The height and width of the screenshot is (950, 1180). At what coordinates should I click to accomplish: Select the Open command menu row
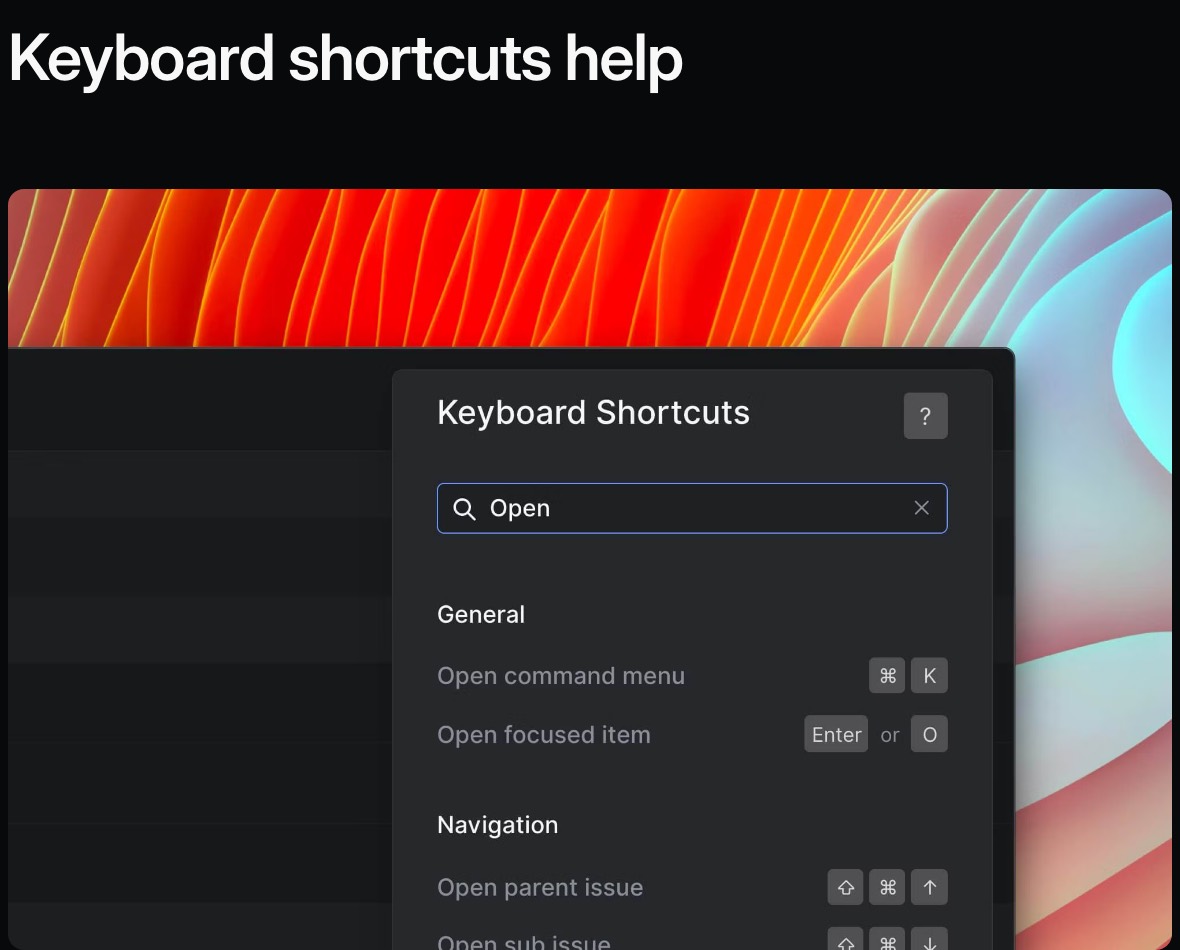point(692,675)
